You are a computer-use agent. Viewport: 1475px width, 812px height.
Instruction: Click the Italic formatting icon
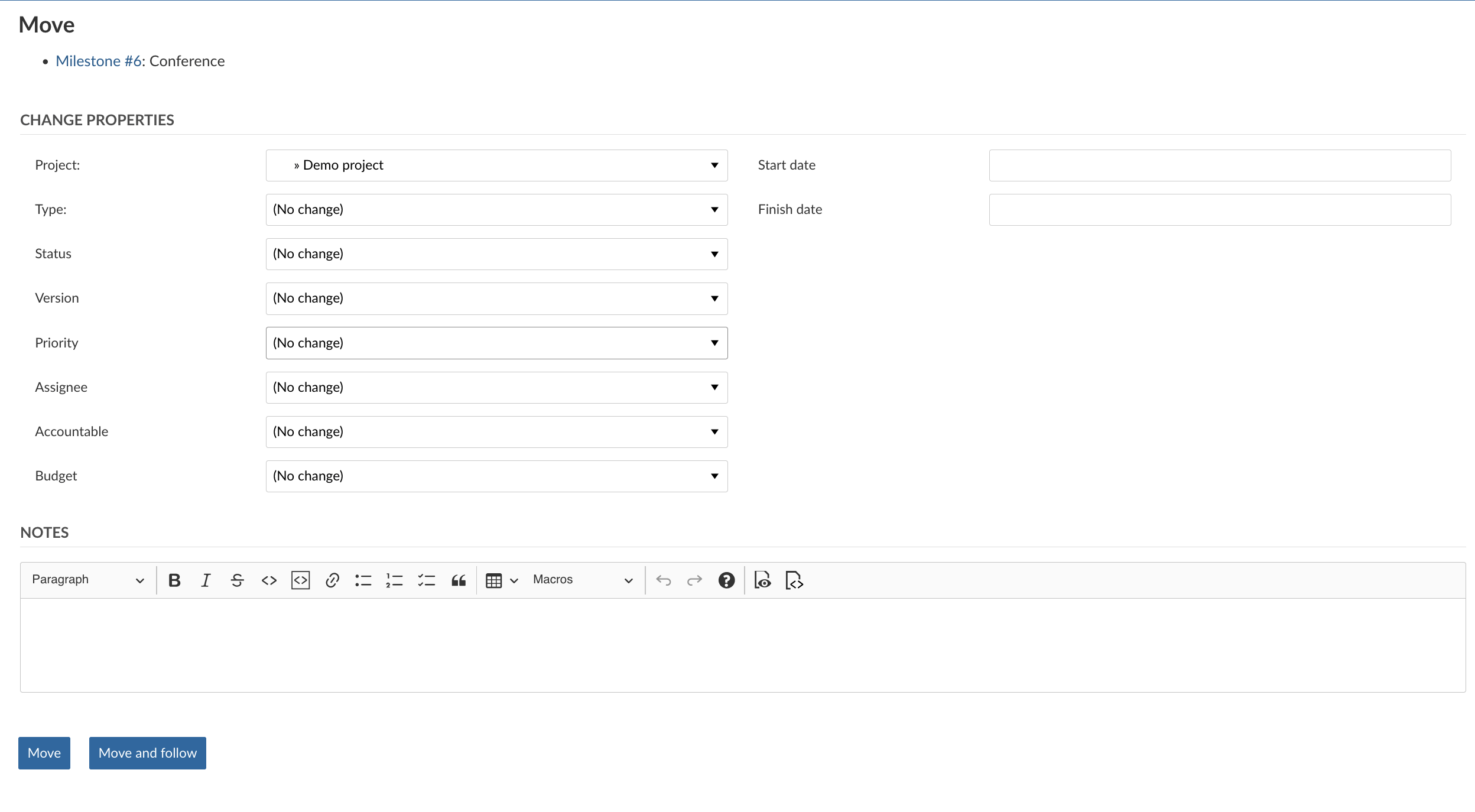coord(204,580)
